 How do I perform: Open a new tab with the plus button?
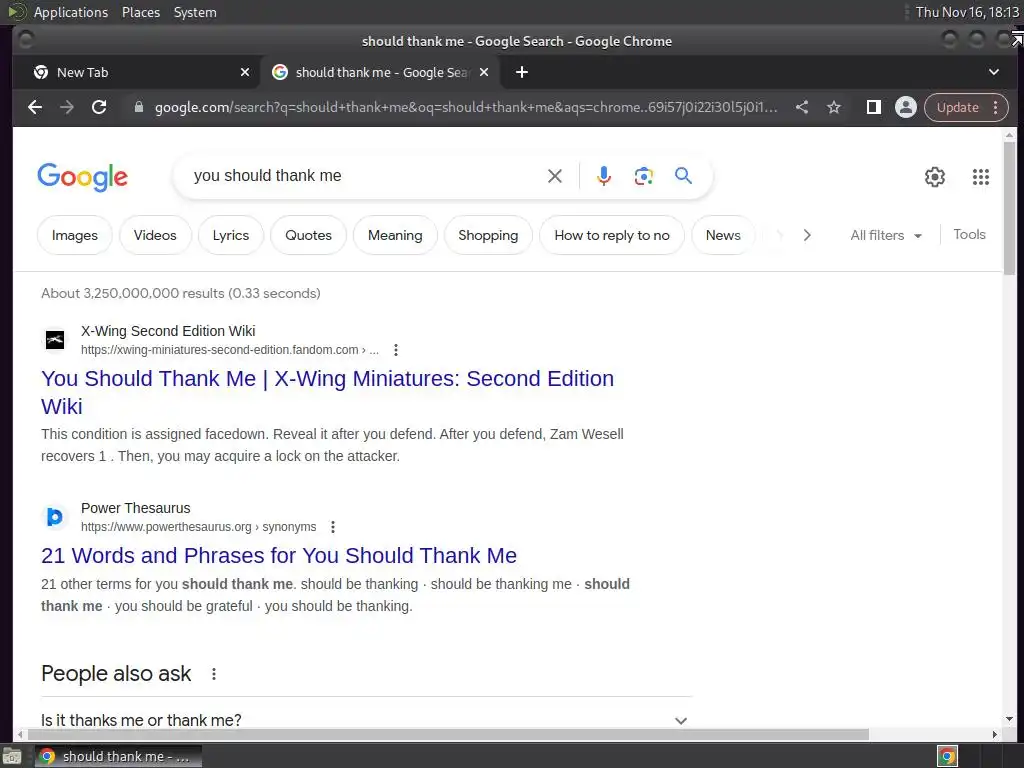[522, 72]
